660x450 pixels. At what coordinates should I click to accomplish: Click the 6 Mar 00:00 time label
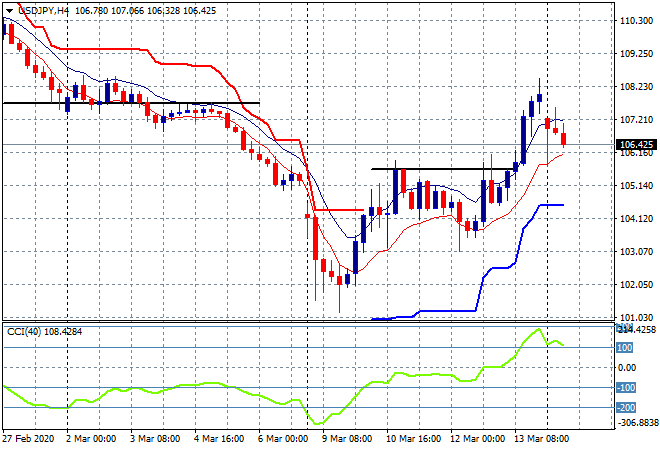point(283,439)
